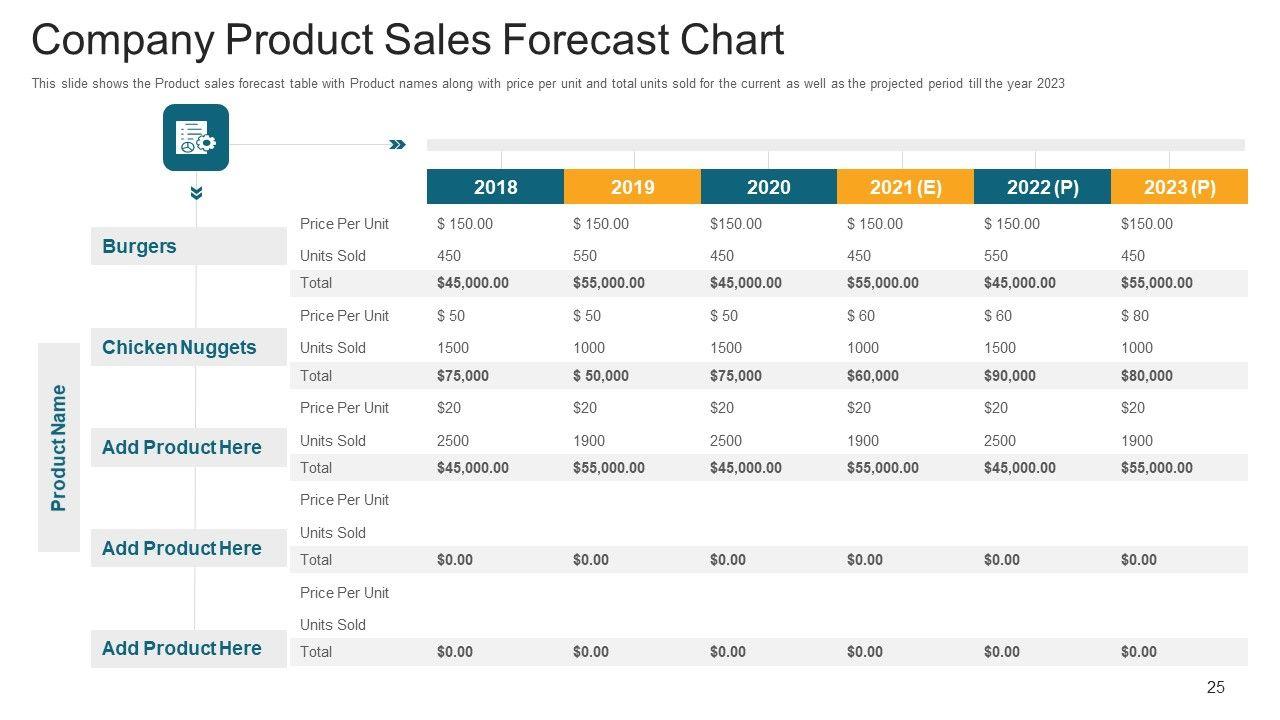Screen dimensions: 1280x720
Task: Click Chicken Nuggets 2018 units sold 1500
Action: pyautogui.click(x=453, y=348)
